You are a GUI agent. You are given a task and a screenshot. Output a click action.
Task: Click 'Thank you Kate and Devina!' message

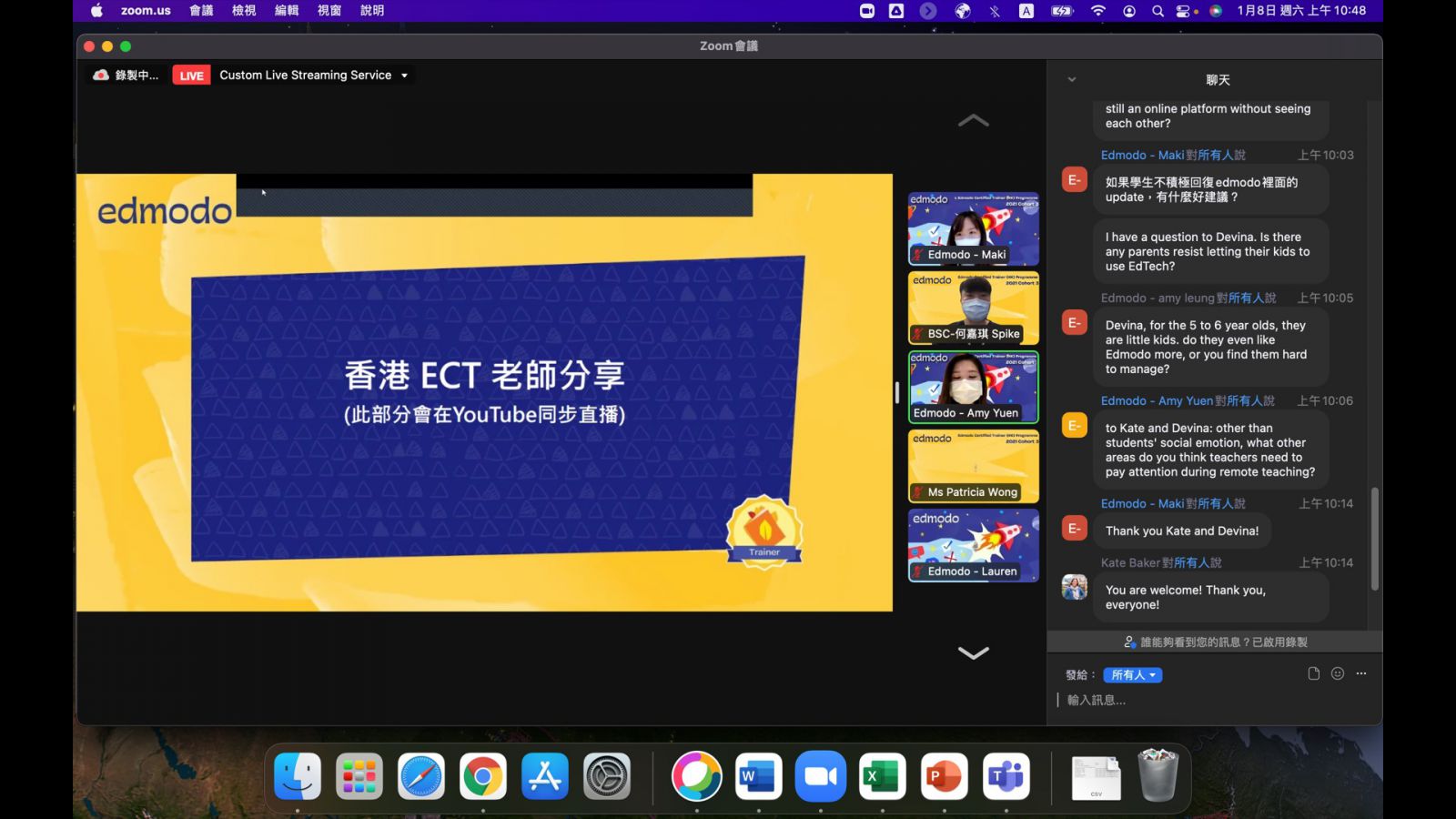tap(1182, 531)
